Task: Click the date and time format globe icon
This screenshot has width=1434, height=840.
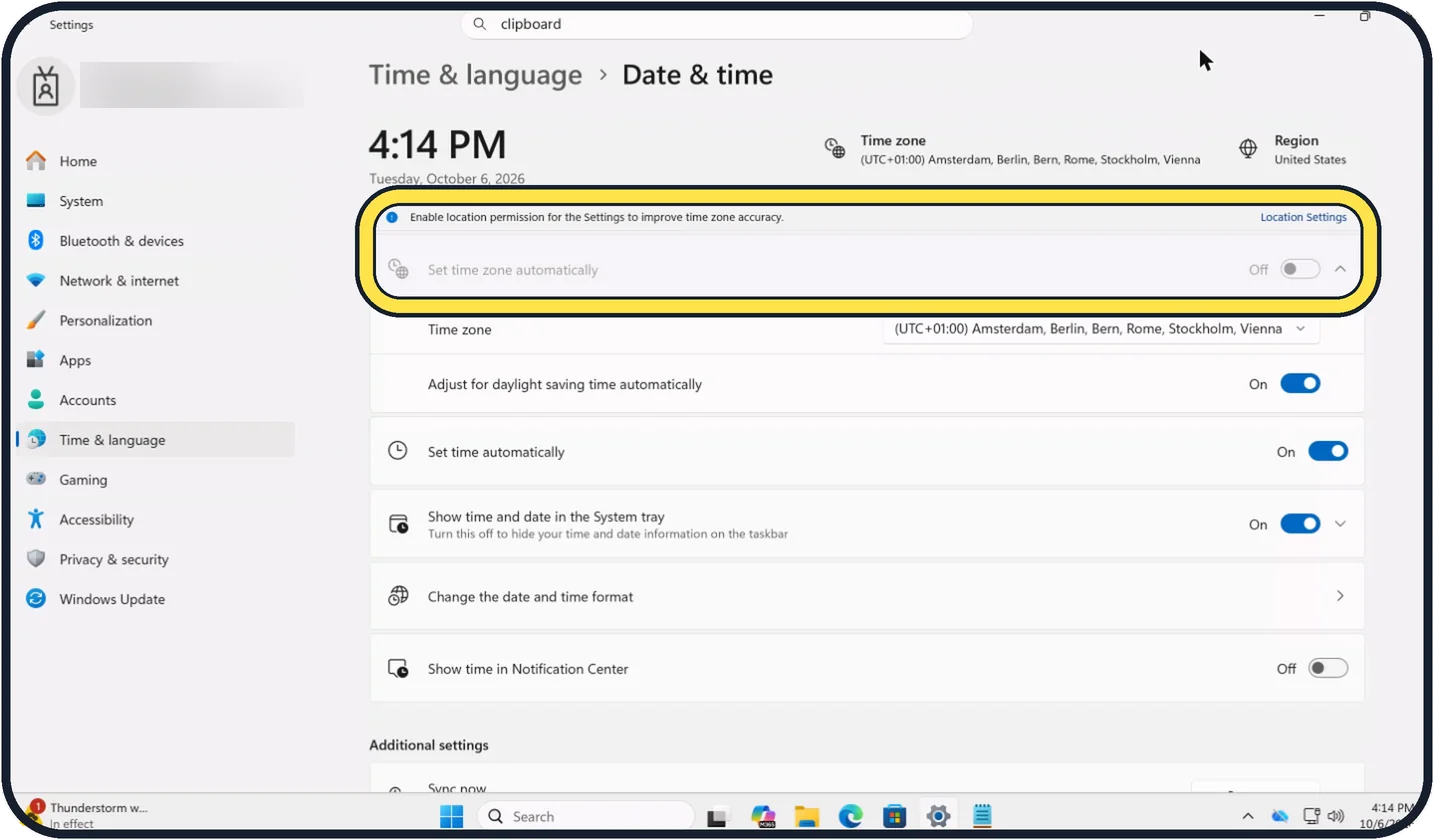Action: click(398, 596)
